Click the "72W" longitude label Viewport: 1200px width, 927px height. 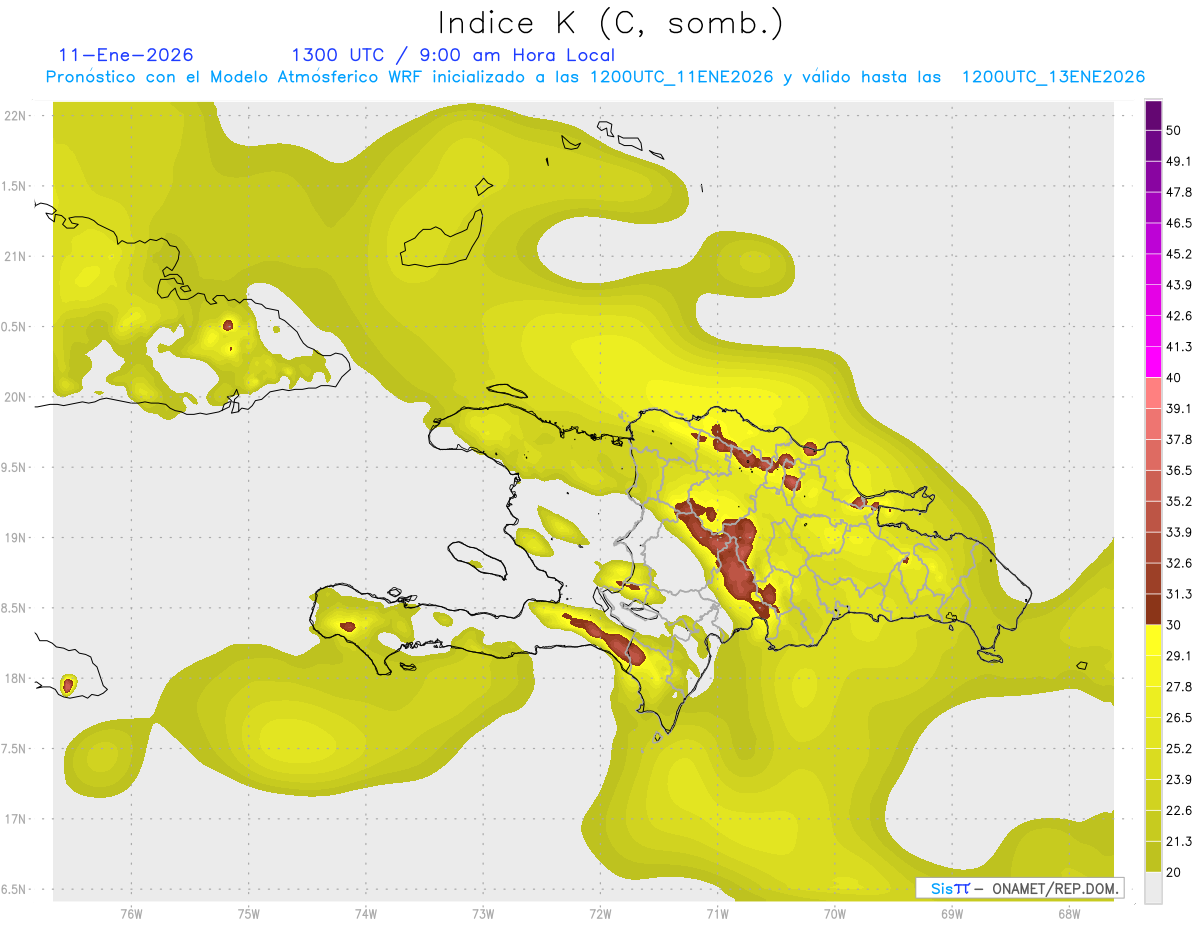[x=600, y=914]
